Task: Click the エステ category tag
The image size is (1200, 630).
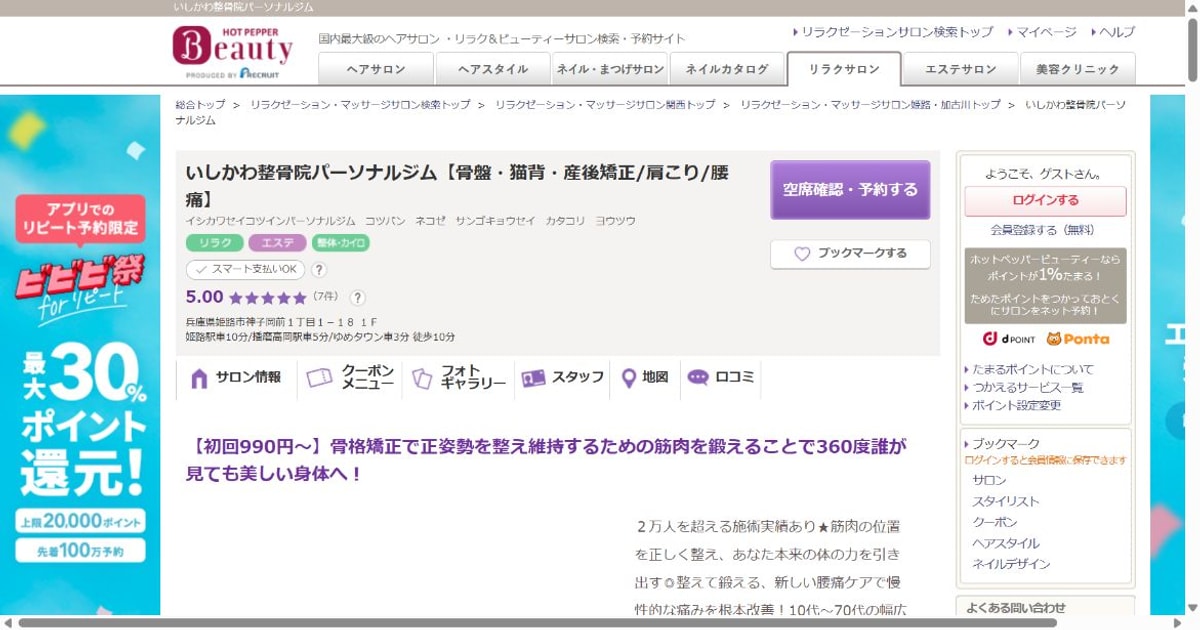Action: click(x=278, y=243)
